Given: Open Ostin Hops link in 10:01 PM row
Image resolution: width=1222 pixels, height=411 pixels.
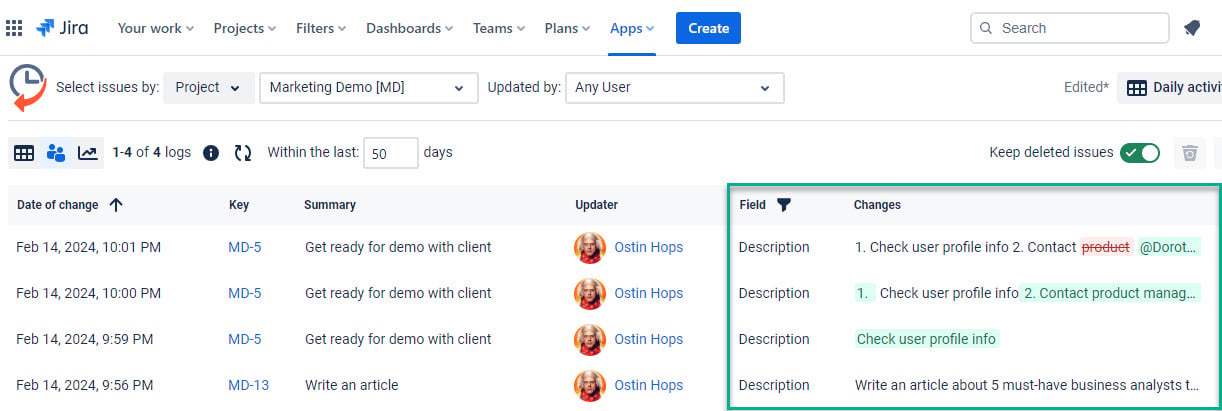Looking at the screenshot, I should (x=649, y=247).
